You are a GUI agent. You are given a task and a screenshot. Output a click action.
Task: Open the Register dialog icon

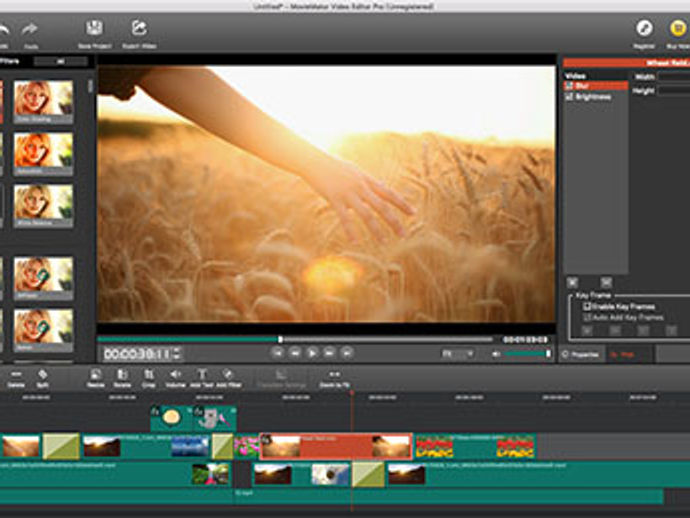[x=644, y=29]
